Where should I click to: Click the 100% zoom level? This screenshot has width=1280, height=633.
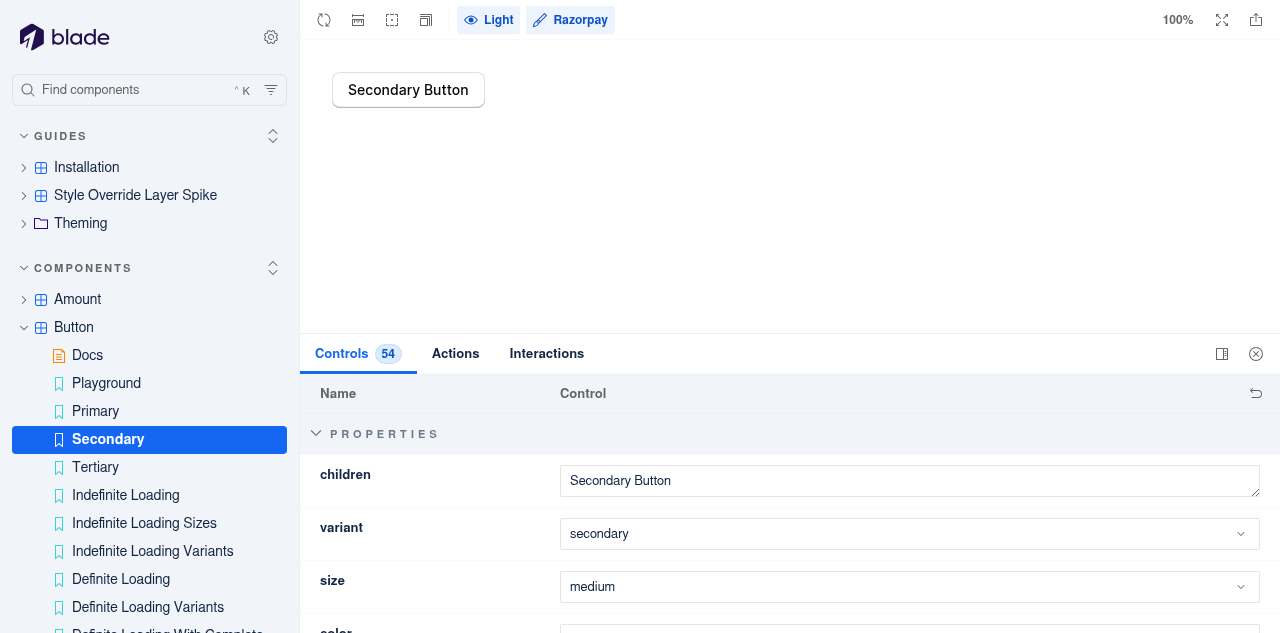1178,20
